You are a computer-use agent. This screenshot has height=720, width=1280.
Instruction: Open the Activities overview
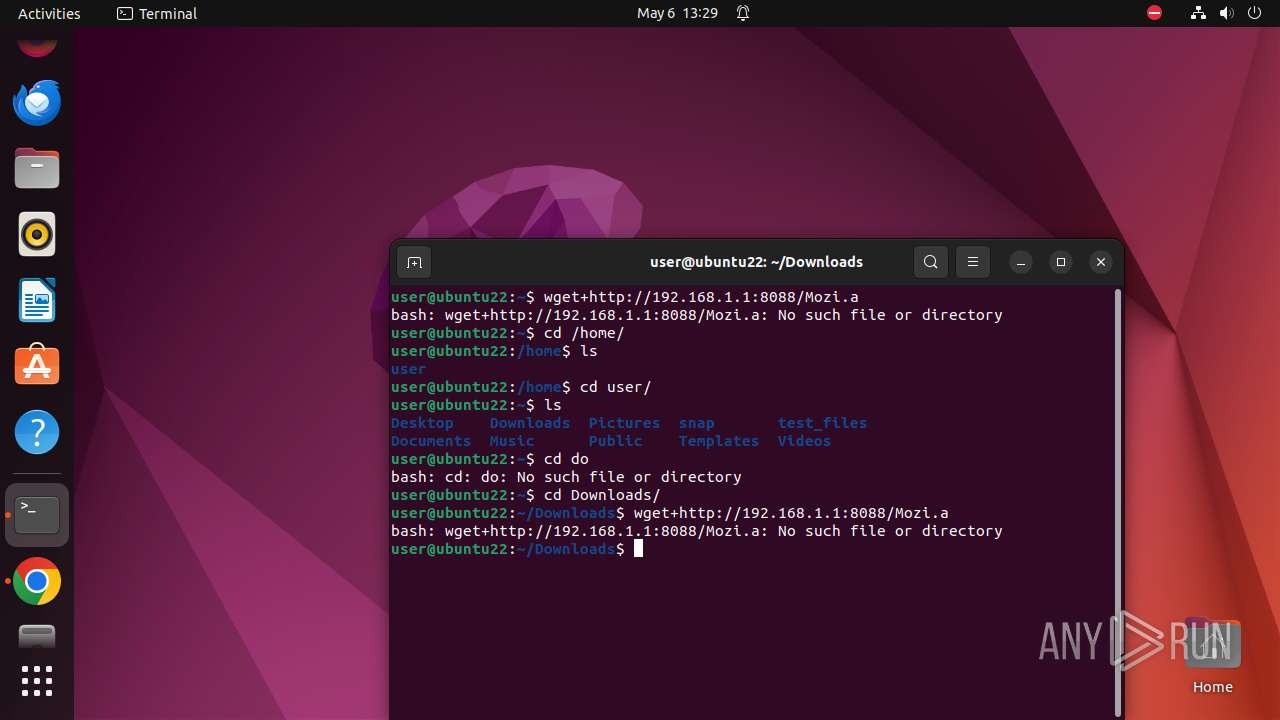pos(49,13)
